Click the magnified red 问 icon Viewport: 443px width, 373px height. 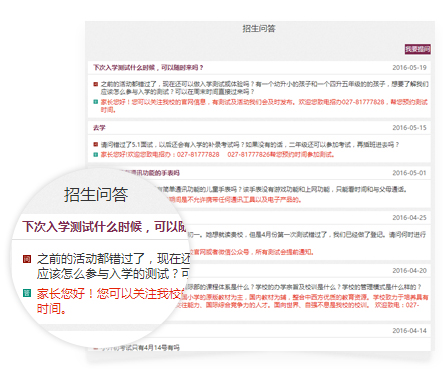pyautogui.click(x=27, y=259)
